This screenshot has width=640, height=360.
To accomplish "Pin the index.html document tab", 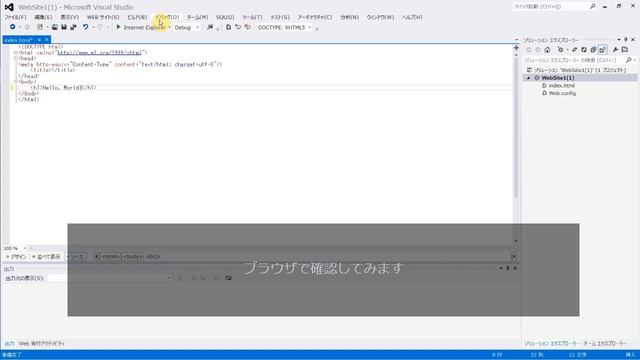I will click(40, 40).
